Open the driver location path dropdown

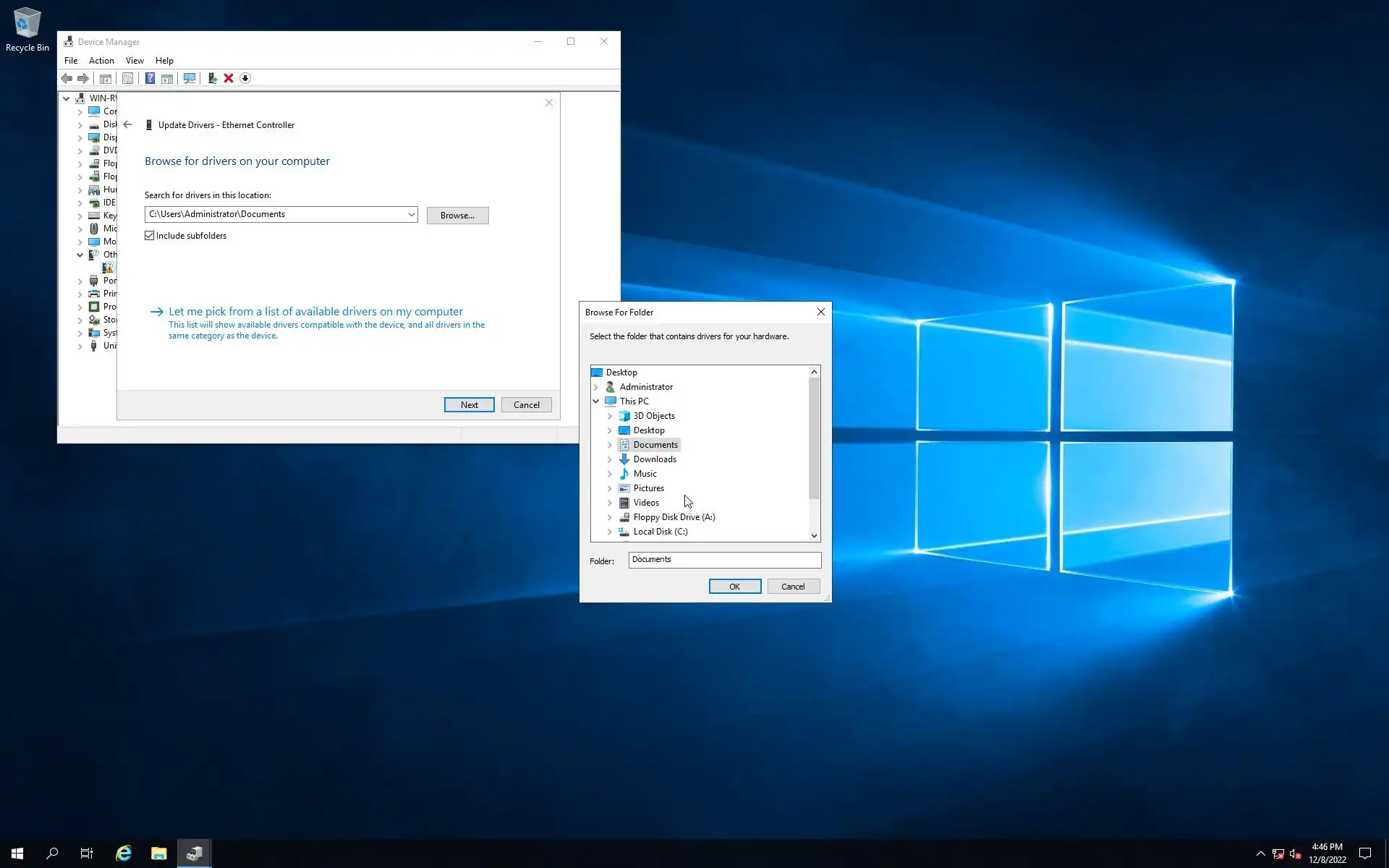(x=411, y=214)
